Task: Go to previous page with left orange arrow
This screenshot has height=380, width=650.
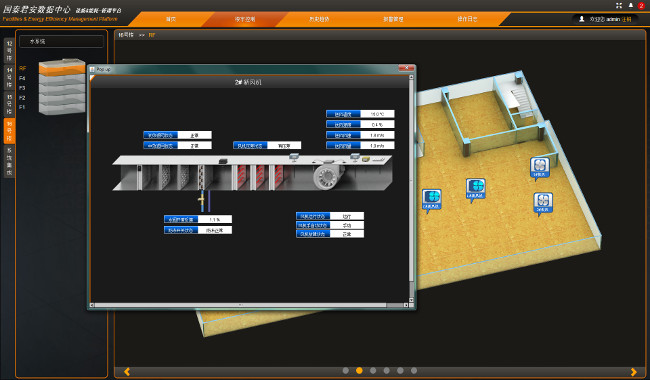Action: click(x=127, y=372)
